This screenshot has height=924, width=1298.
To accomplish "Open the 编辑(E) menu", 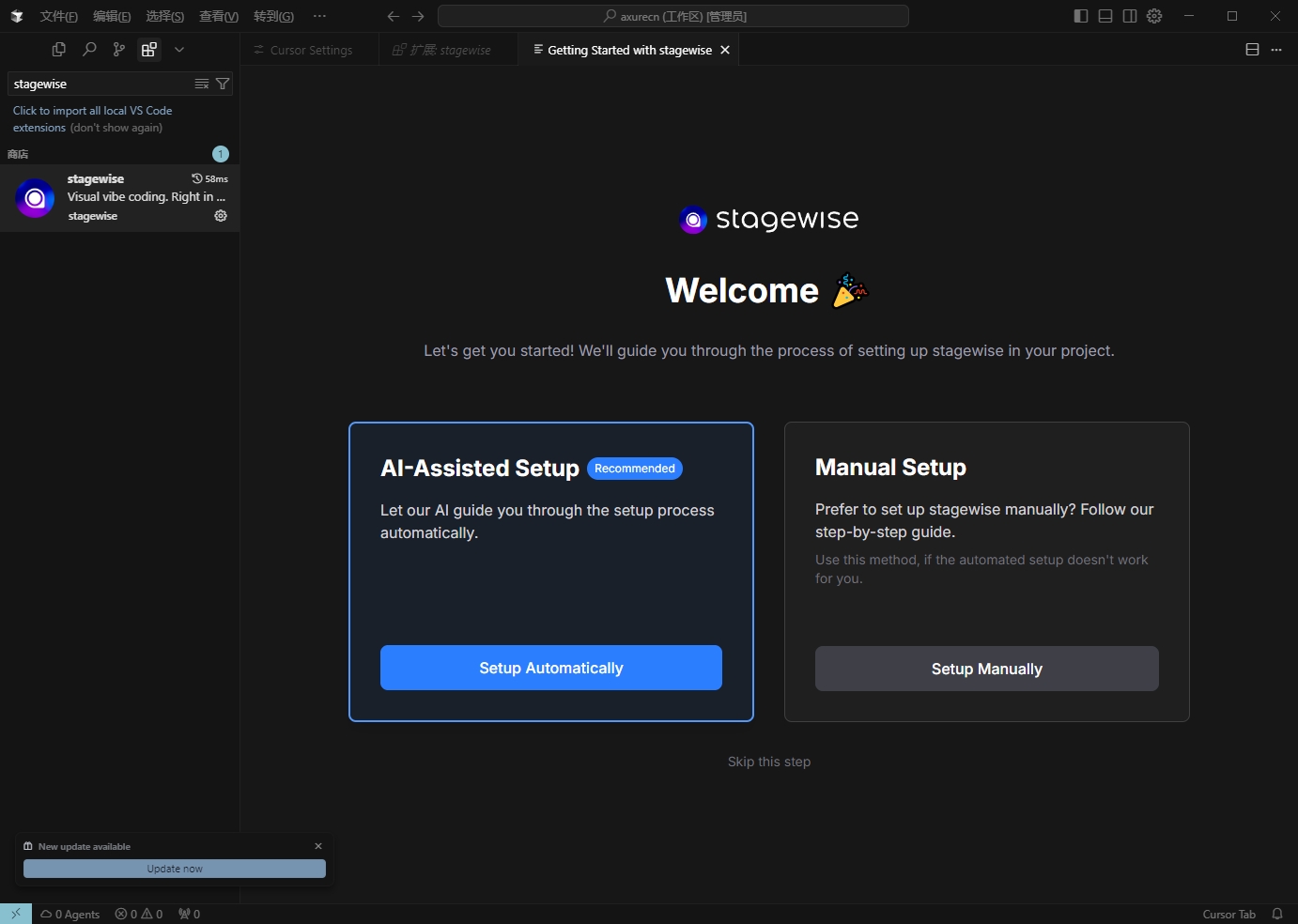I will pos(112,16).
